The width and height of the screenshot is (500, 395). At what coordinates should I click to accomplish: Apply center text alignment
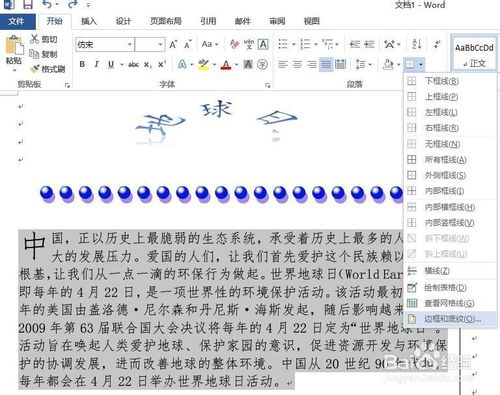click(297, 64)
